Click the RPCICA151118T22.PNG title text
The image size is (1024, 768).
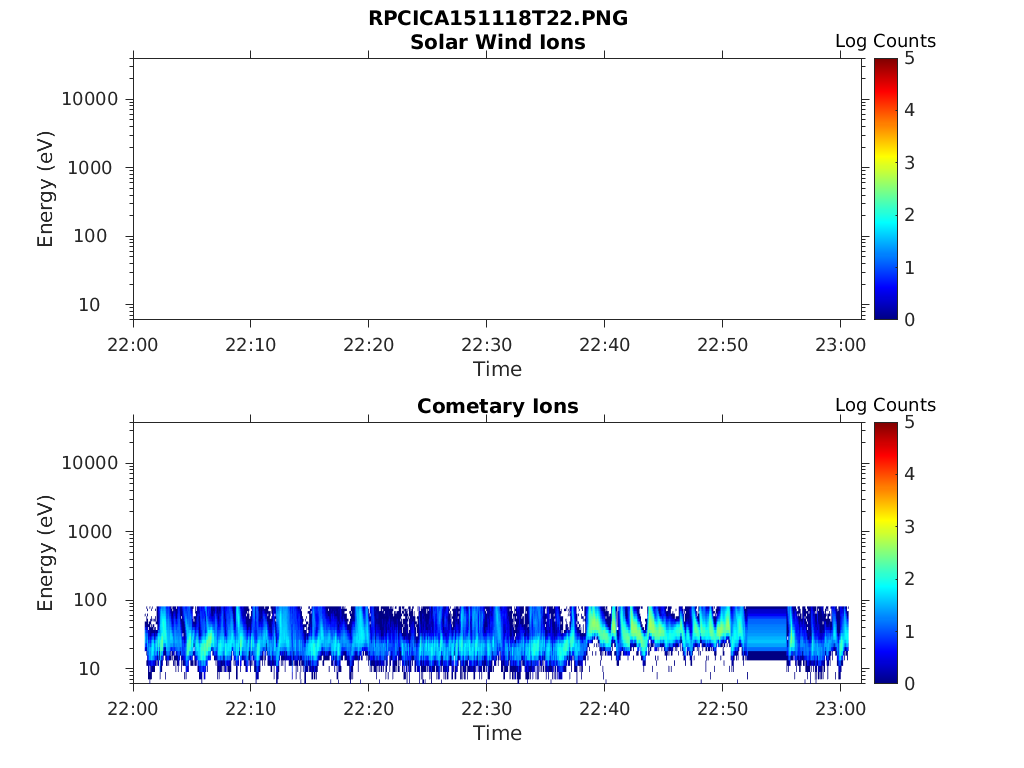click(x=498, y=18)
